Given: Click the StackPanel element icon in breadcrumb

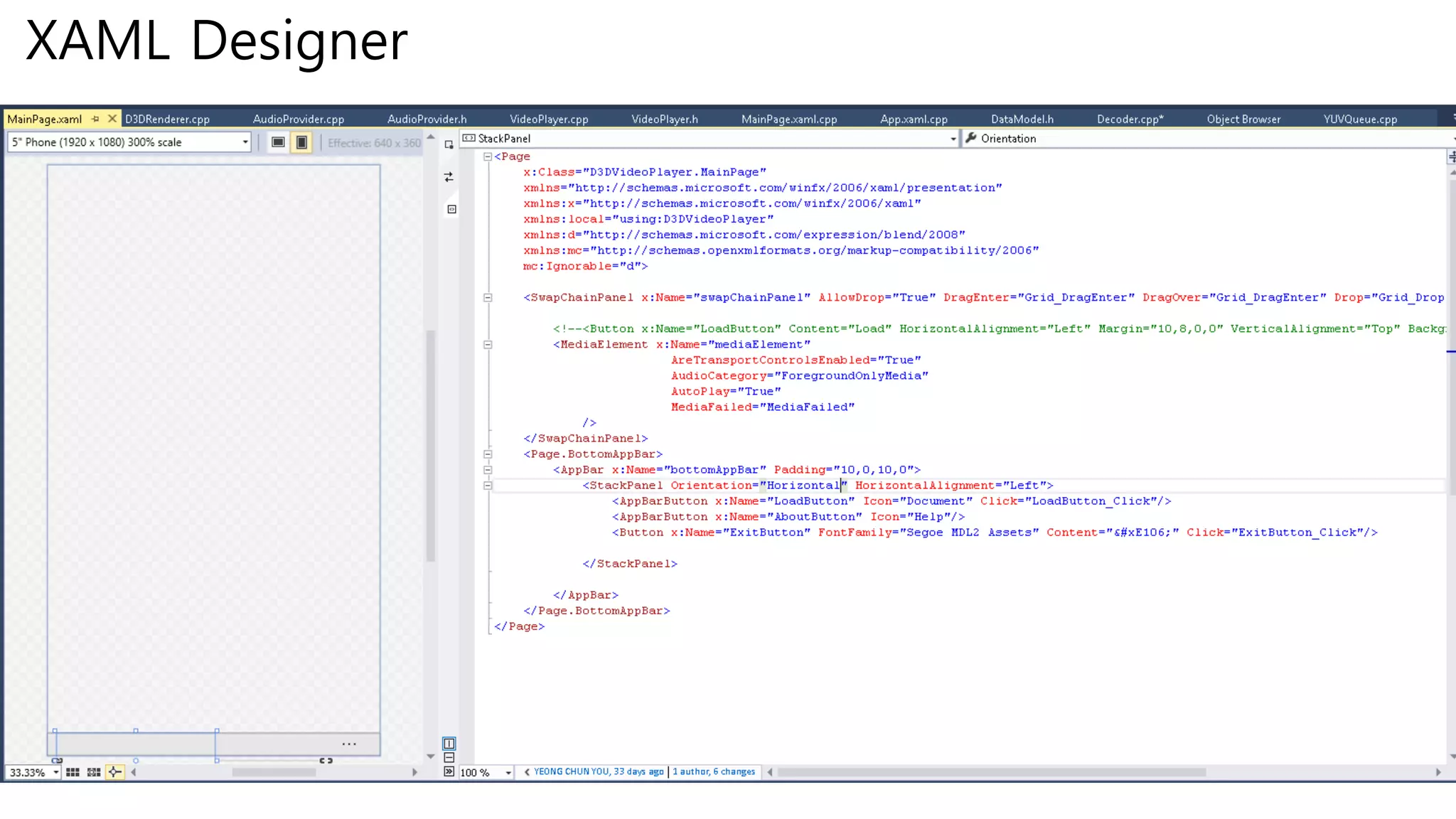Looking at the screenshot, I should click(x=469, y=139).
